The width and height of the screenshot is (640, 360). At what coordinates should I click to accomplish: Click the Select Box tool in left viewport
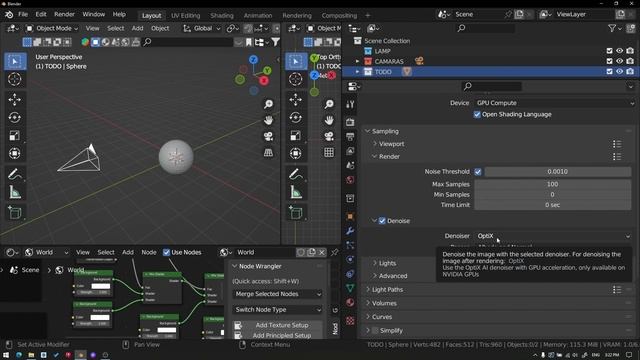tap(15, 61)
